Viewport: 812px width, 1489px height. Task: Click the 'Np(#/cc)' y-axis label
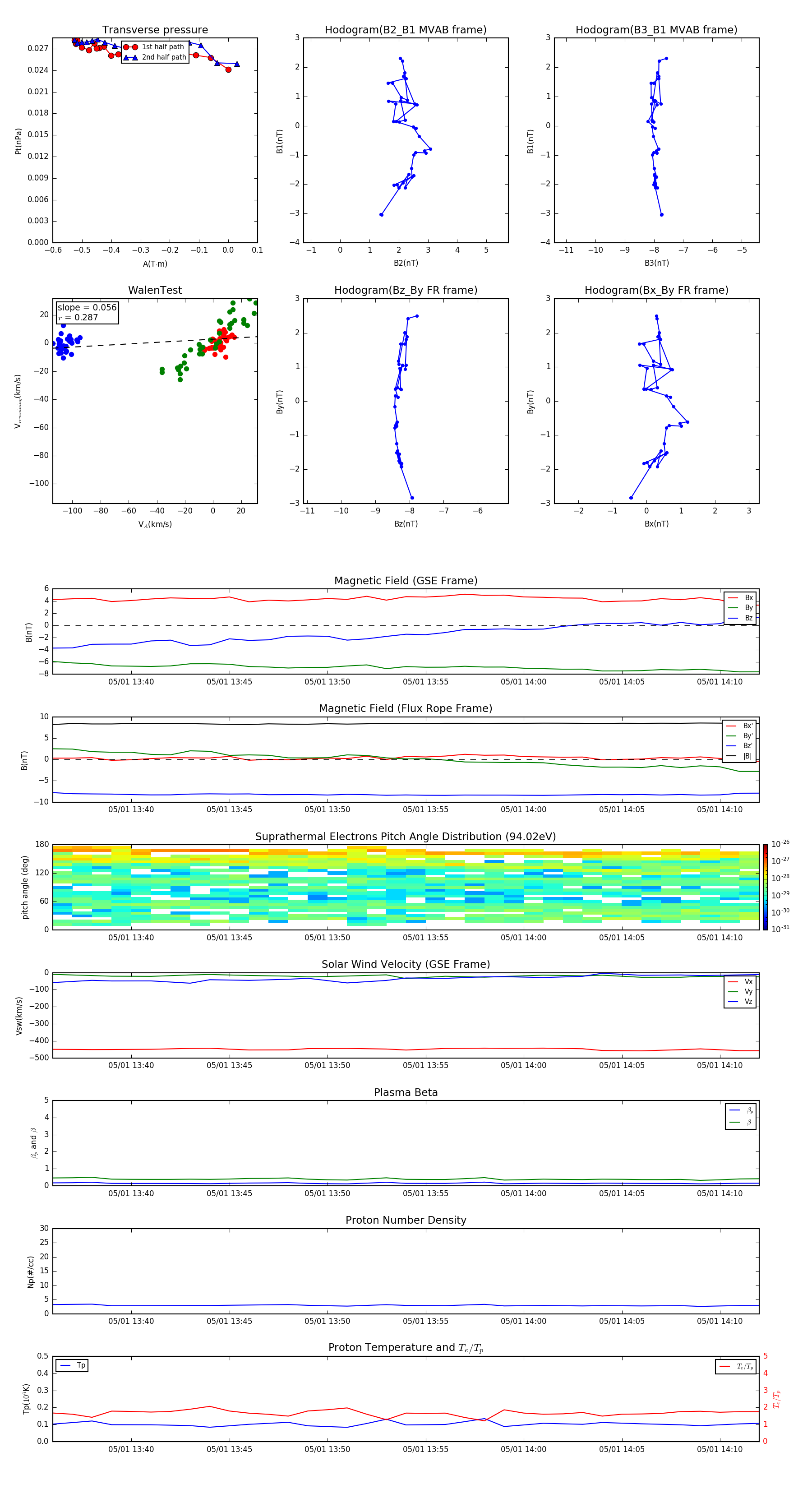click(31, 1271)
